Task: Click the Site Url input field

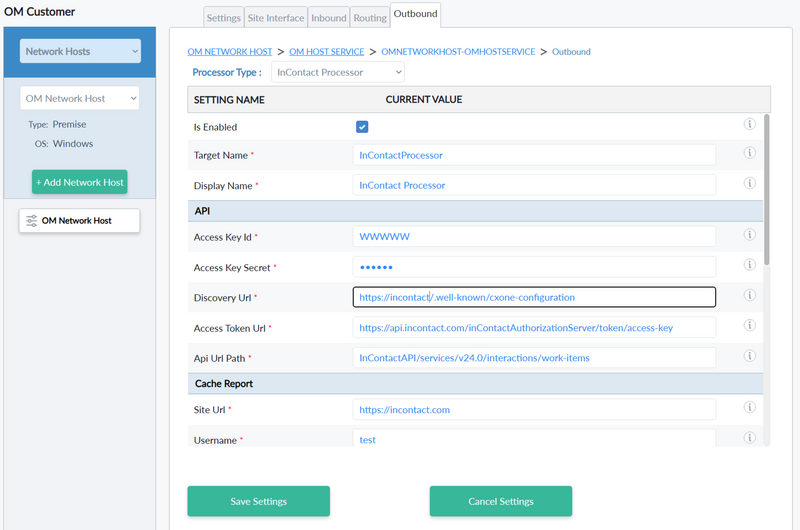Action: click(534, 410)
